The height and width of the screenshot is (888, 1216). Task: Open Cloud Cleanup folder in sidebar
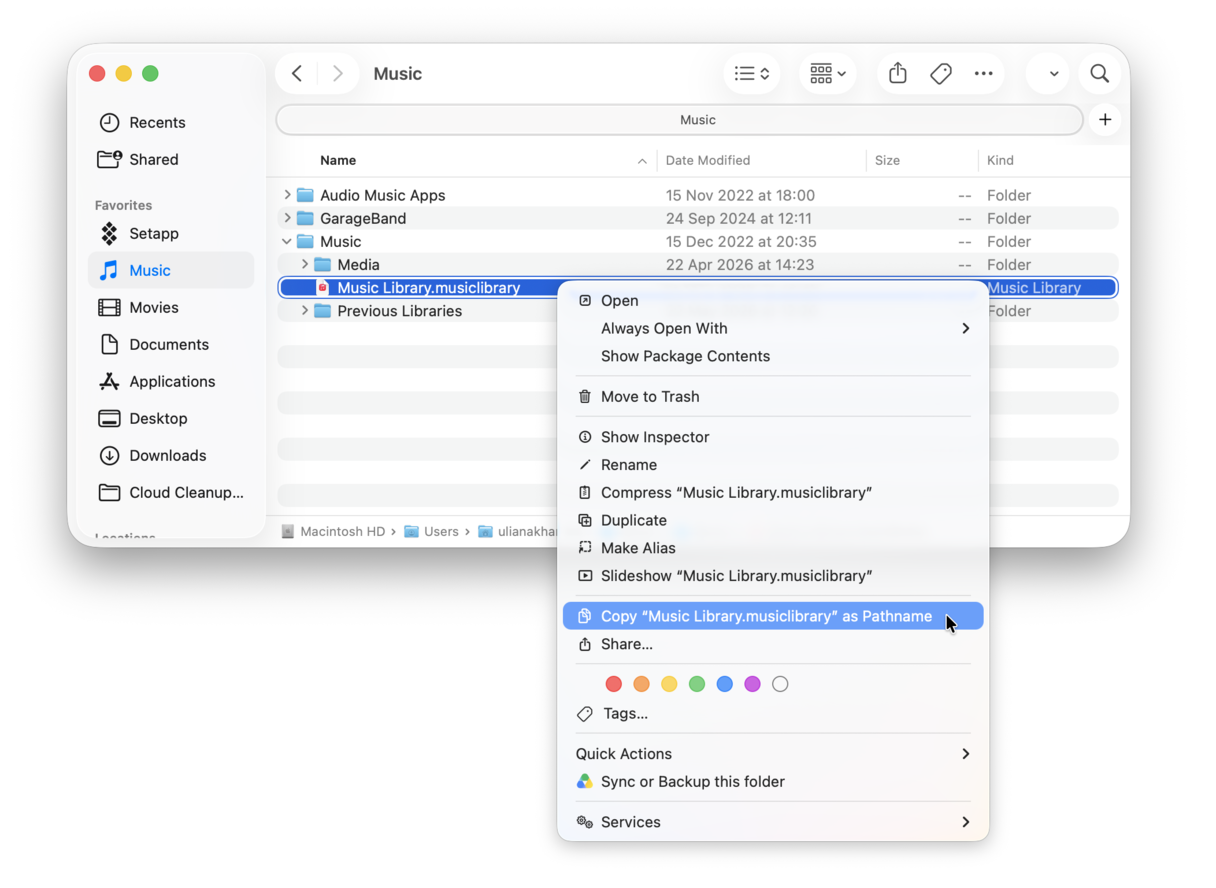coord(171,492)
